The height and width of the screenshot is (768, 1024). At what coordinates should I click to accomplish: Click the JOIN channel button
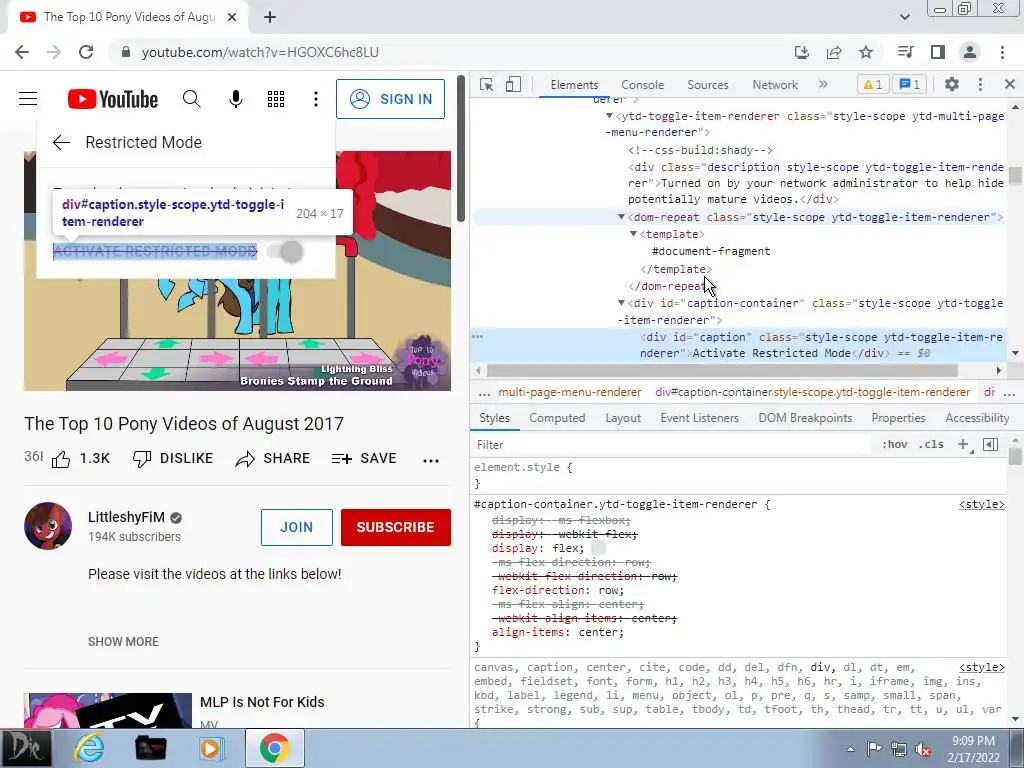296,527
